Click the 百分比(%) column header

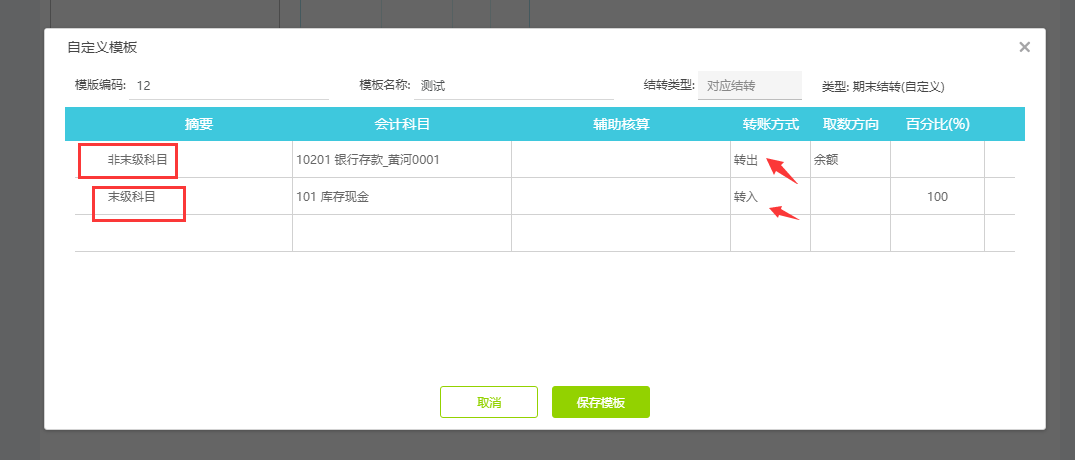coord(937,124)
